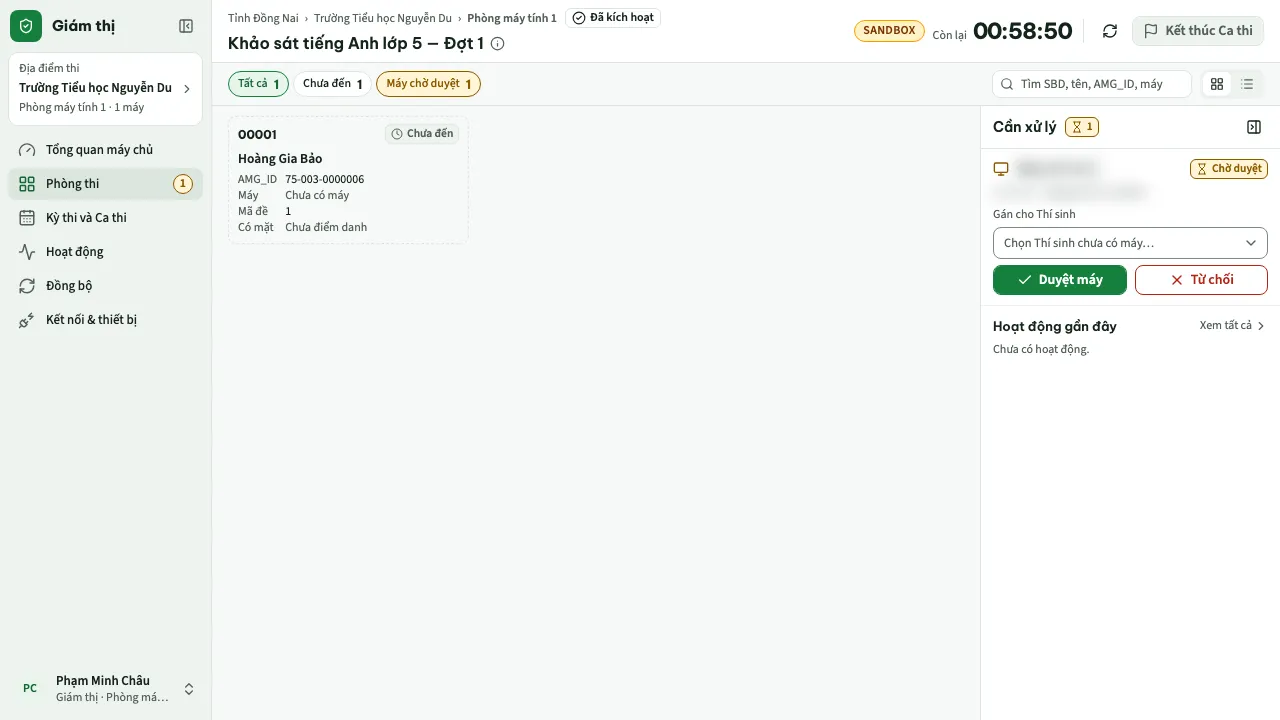
Task: Open the Hoạt động page
Action: click(105, 252)
